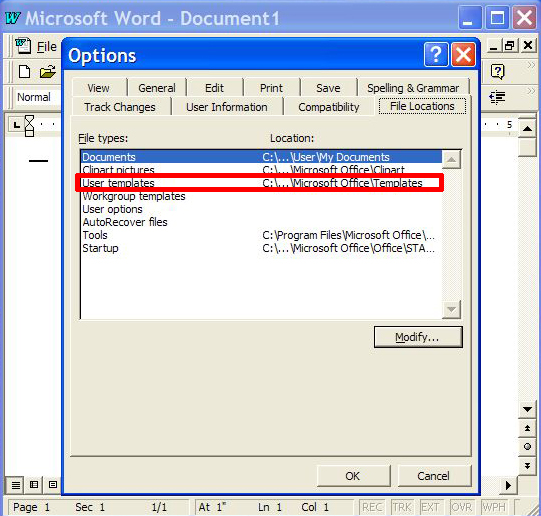This screenshot has width=541, height=516.
Task: Click the file types list scroll-up arrow
Action: point(451,159)
